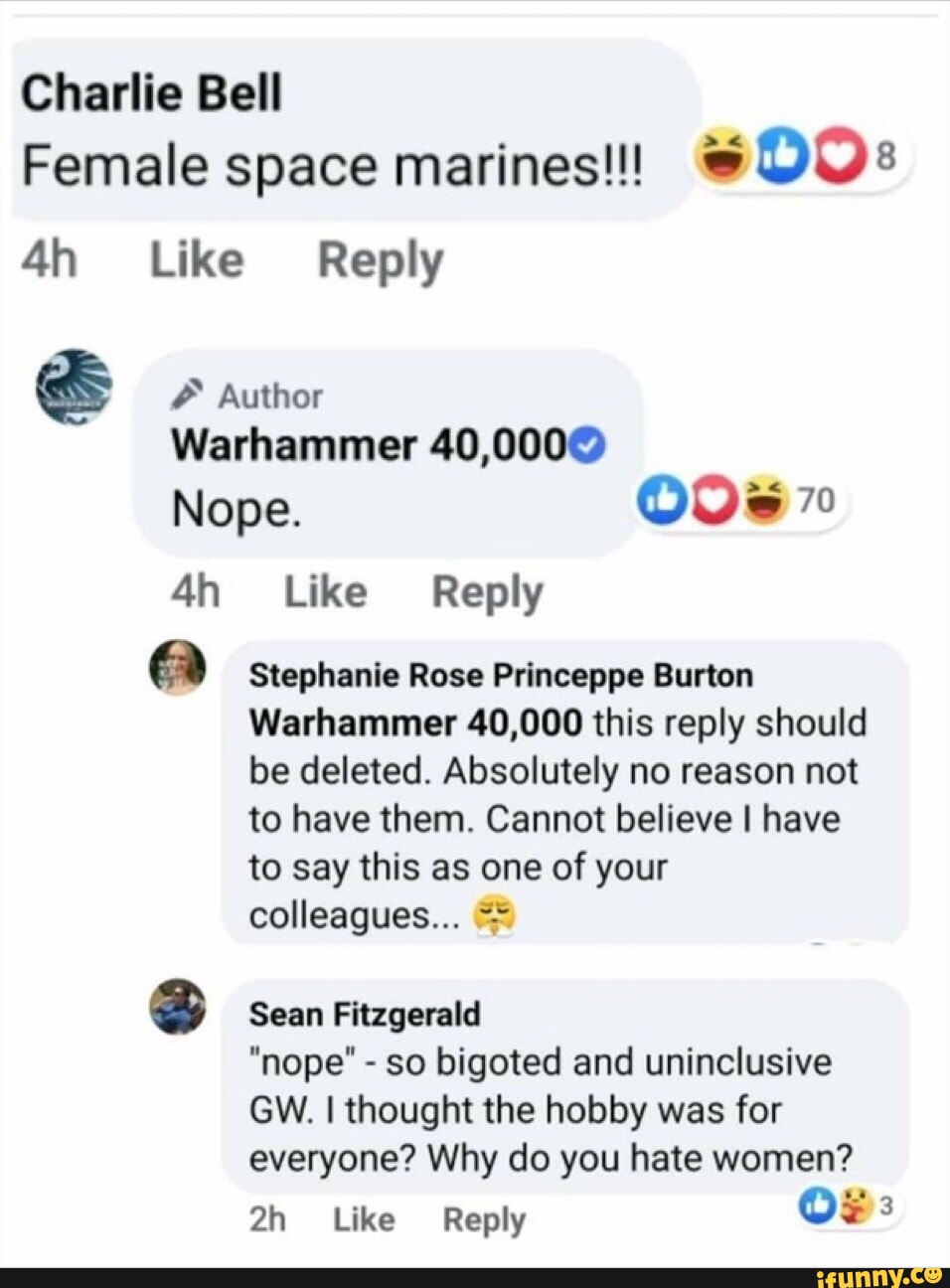Like Charlie Bell's comment
The image size is (950, 1288).
[x=197, y=260]
